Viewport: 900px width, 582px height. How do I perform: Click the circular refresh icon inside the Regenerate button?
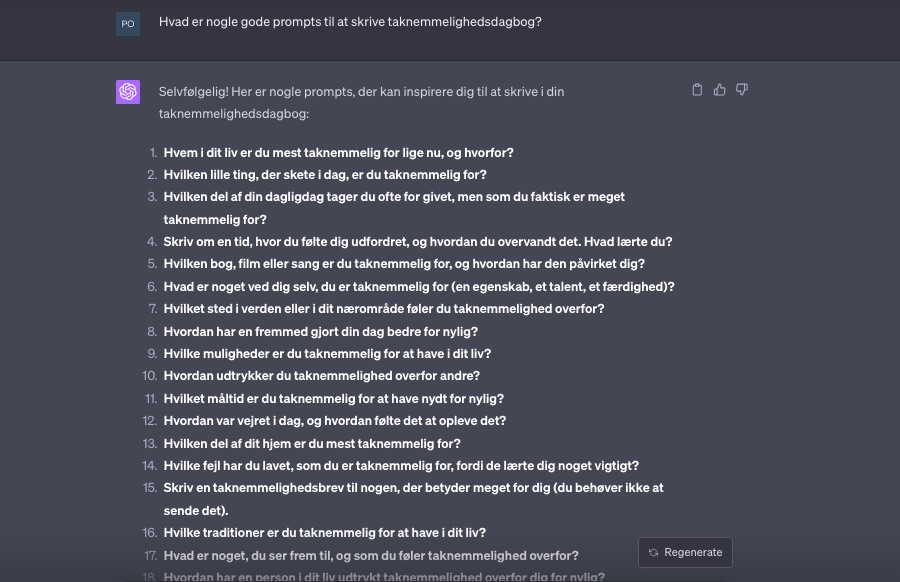click(654, 552)
